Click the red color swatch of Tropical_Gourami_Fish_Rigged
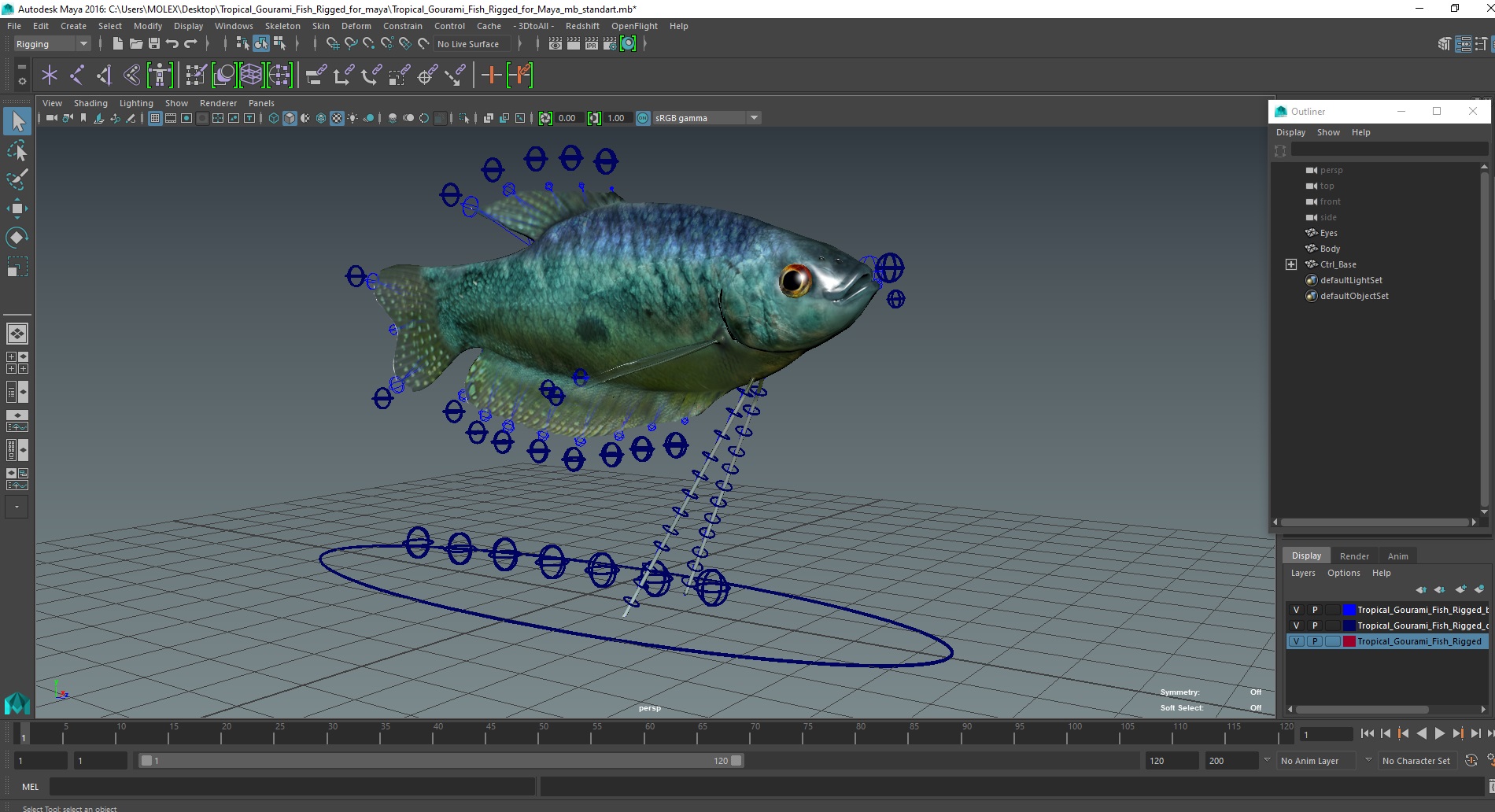Viewport: 1495px width, 812px height. point(1349,641)
